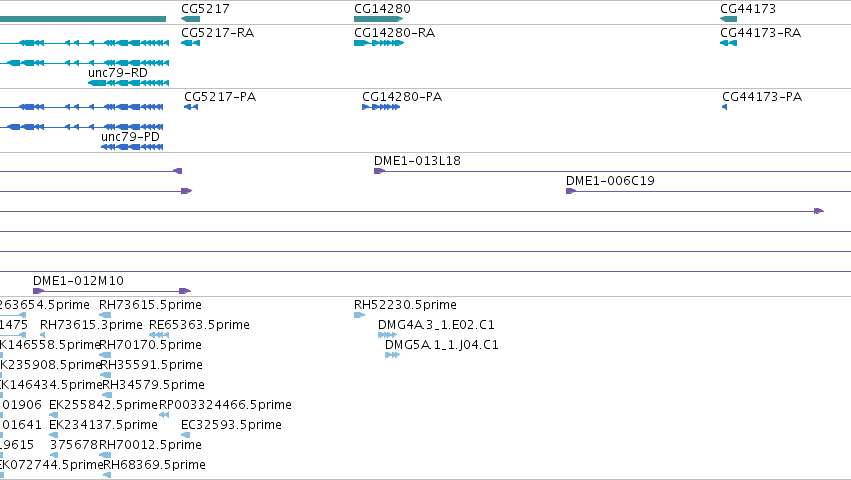Click the CG14280-PA protein label
Viewport: 851px width, 480px height.
coord(402,97)
